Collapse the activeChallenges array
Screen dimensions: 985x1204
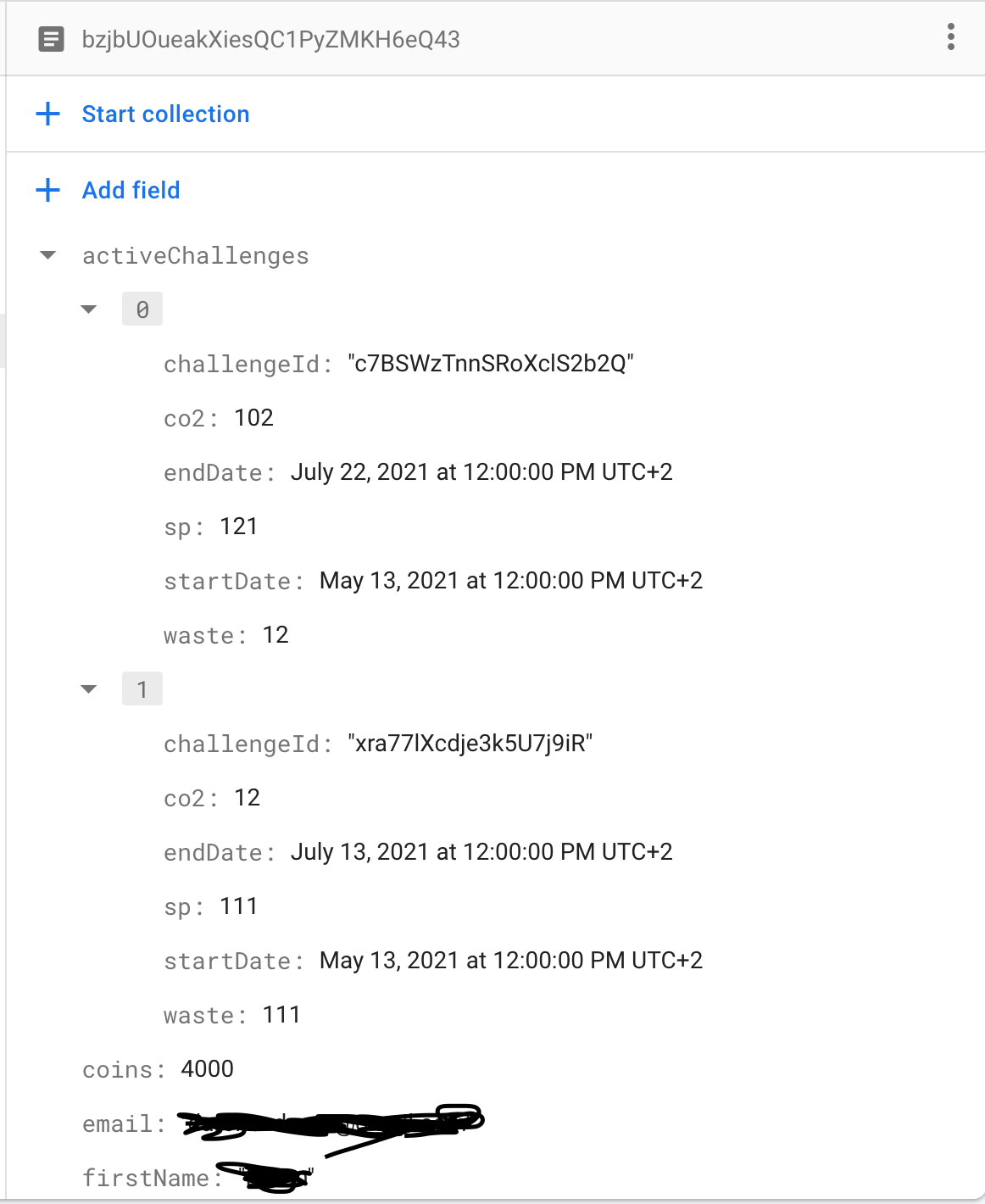[48, 255]
